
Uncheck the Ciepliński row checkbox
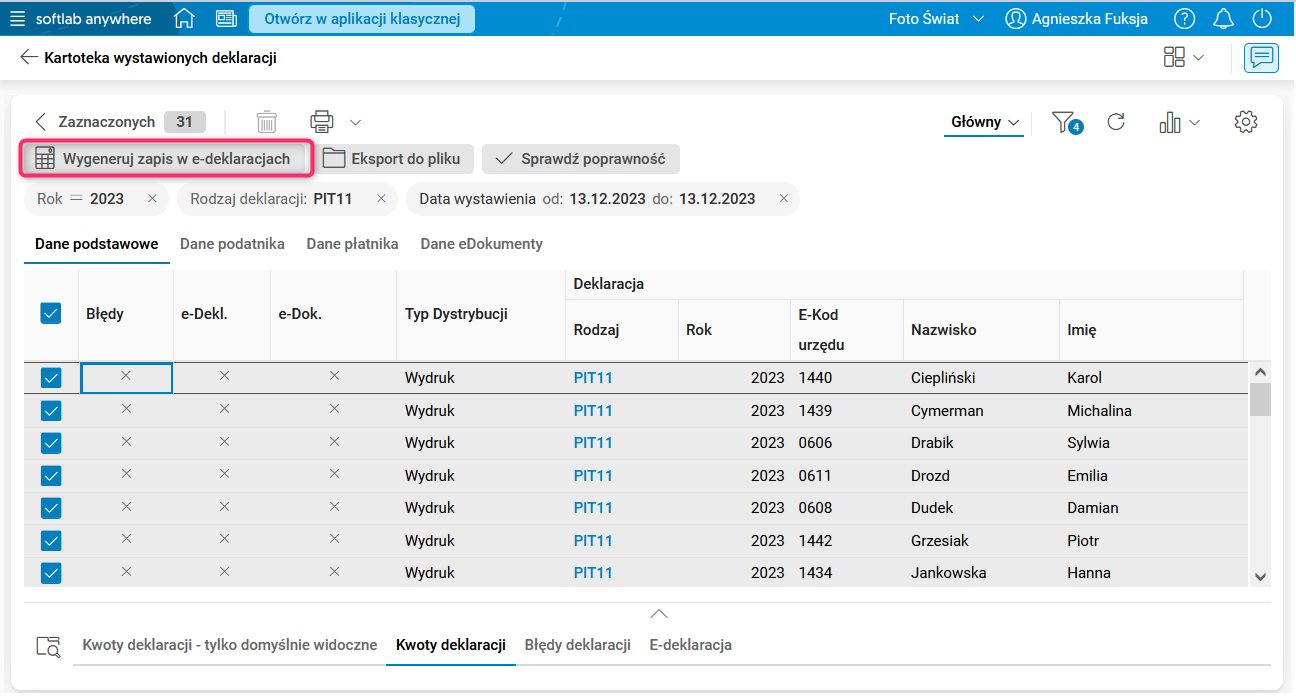51,378
